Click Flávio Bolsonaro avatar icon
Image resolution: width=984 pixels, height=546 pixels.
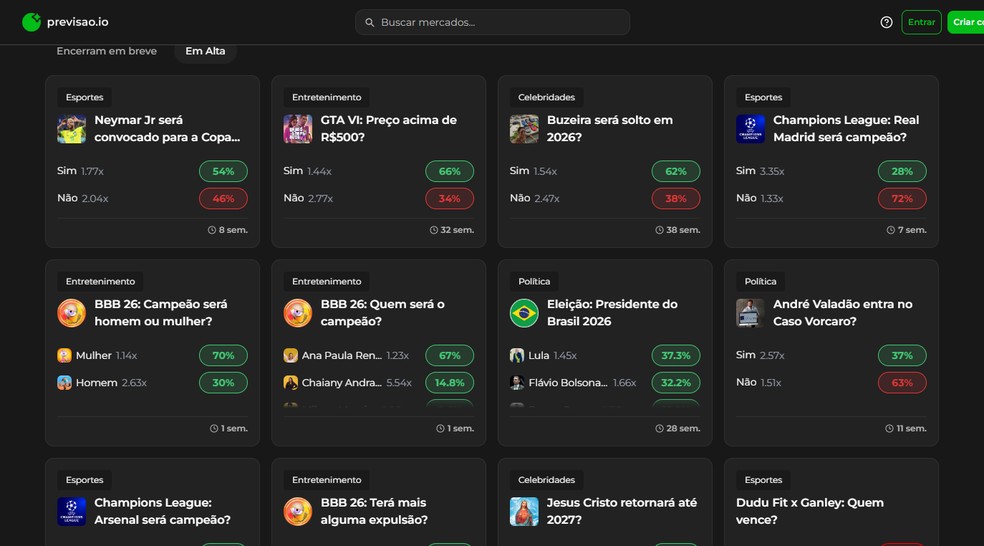point(516,382)
